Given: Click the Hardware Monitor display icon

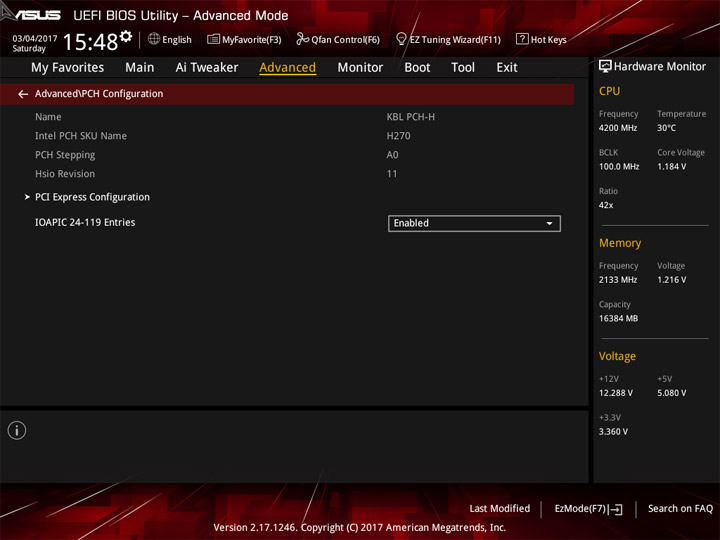Looking at the screenshot, I should click(x=605, y=67).
